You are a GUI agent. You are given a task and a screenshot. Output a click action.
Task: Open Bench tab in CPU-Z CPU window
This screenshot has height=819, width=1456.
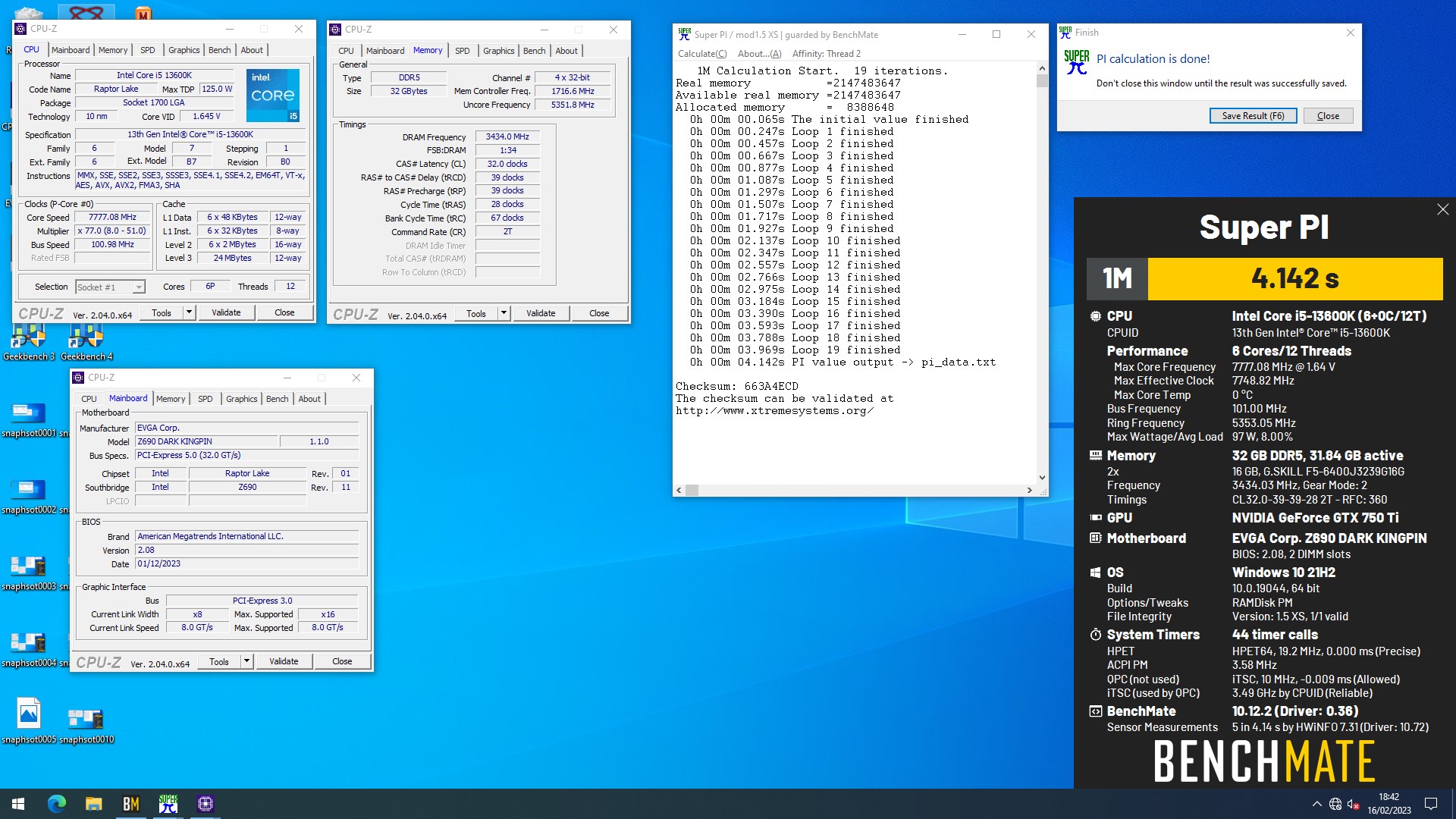coord(220,50)
